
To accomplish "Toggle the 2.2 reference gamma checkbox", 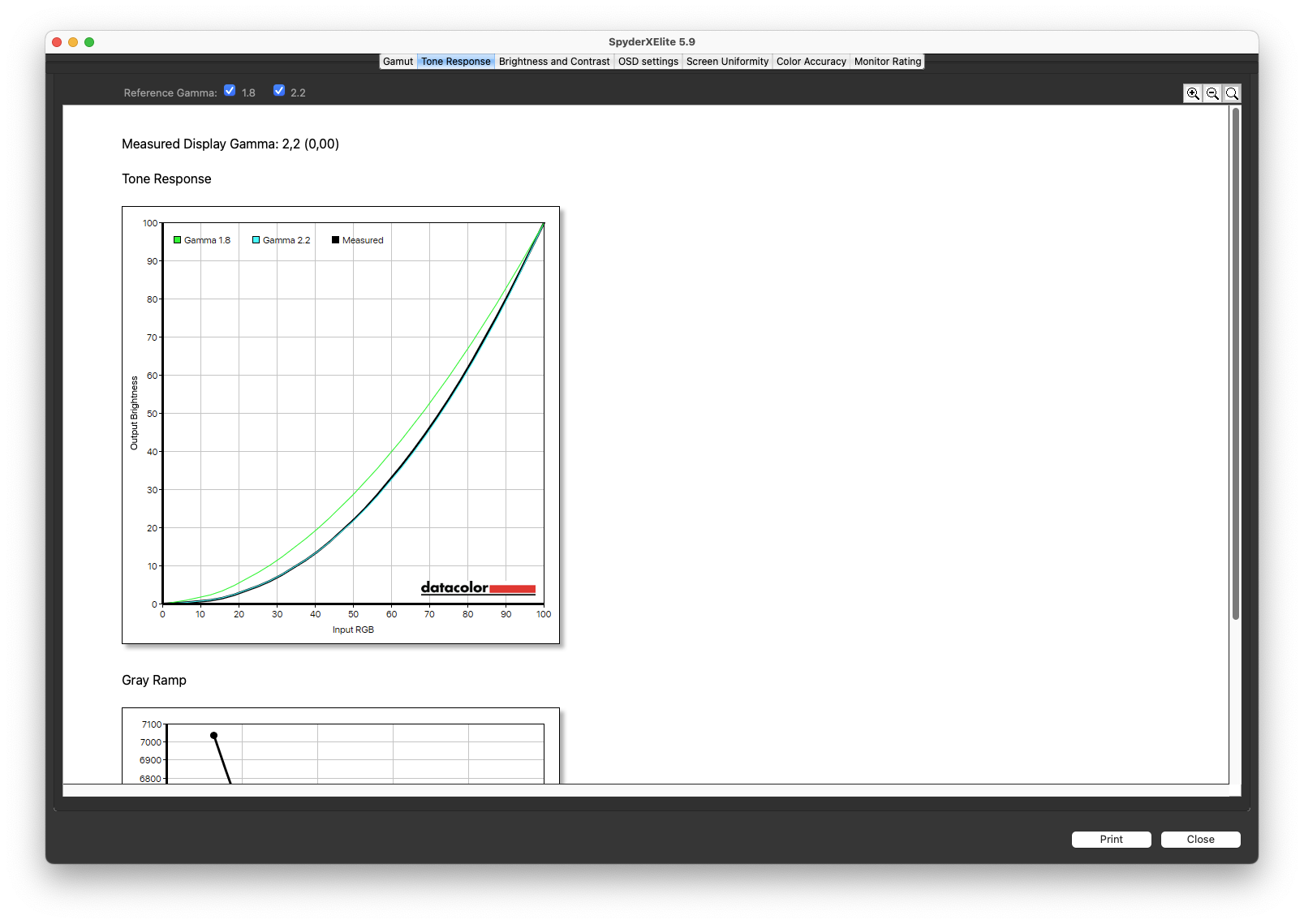I will point(279,91).
